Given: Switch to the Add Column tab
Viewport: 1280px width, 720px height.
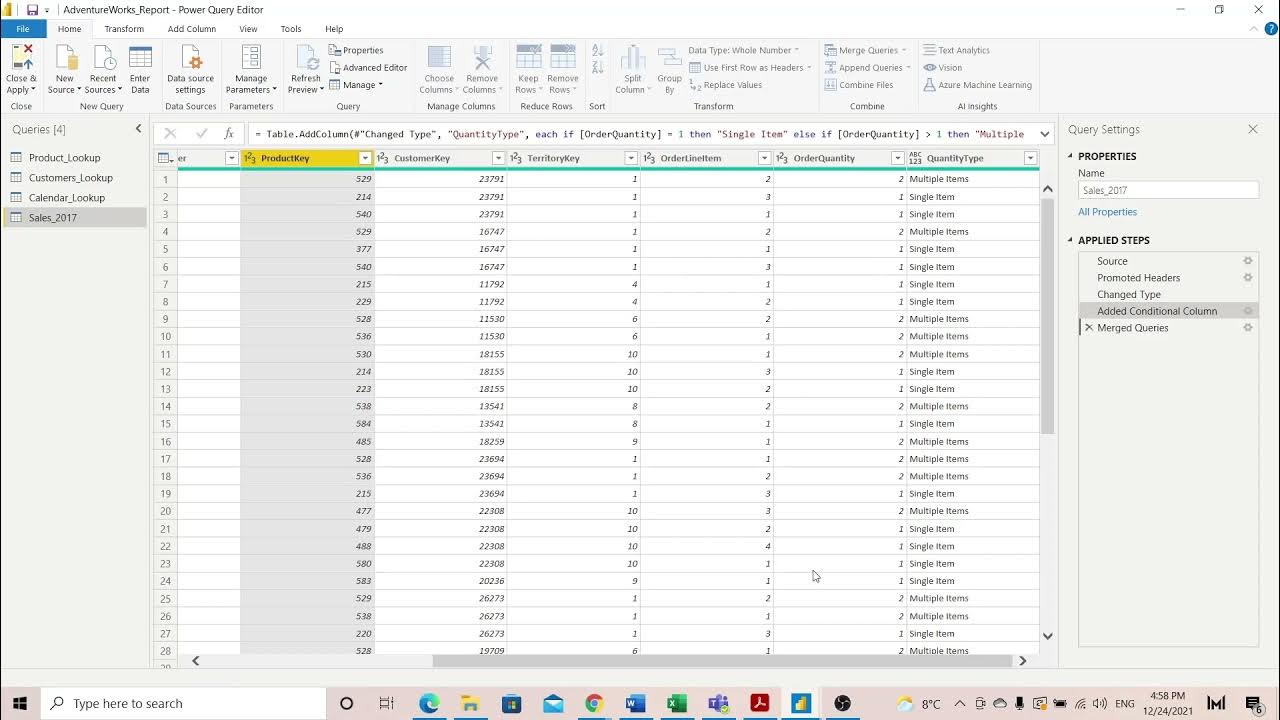Looking at the screenshot, I should 191,29.
